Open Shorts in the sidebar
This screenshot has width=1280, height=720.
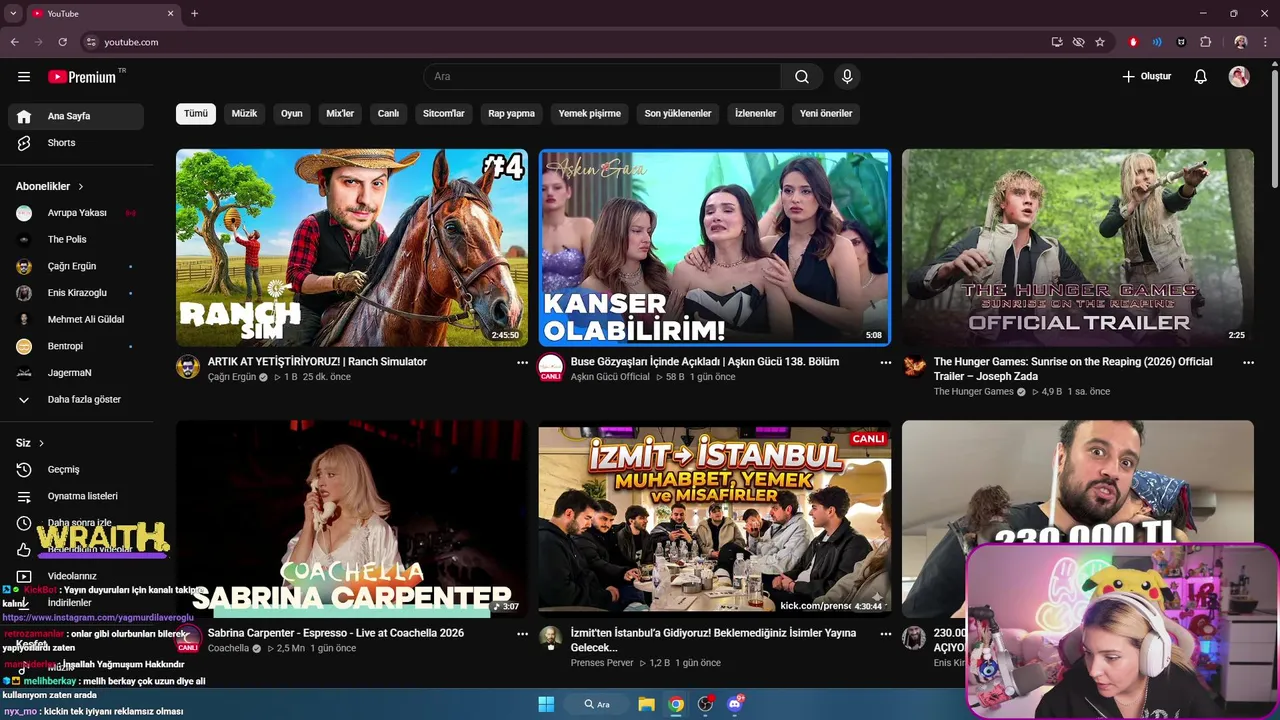tap(76, 143)
